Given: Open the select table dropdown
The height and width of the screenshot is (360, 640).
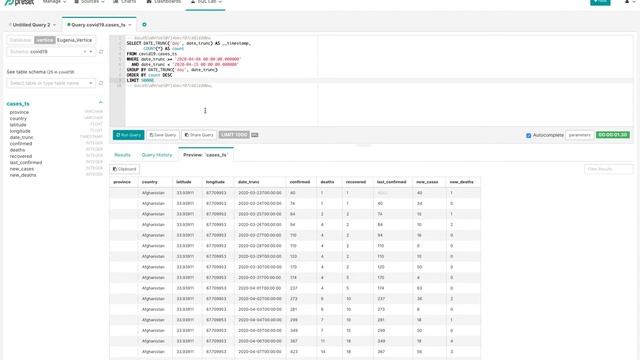Looking at the screenshot, I should click(51, 83).
